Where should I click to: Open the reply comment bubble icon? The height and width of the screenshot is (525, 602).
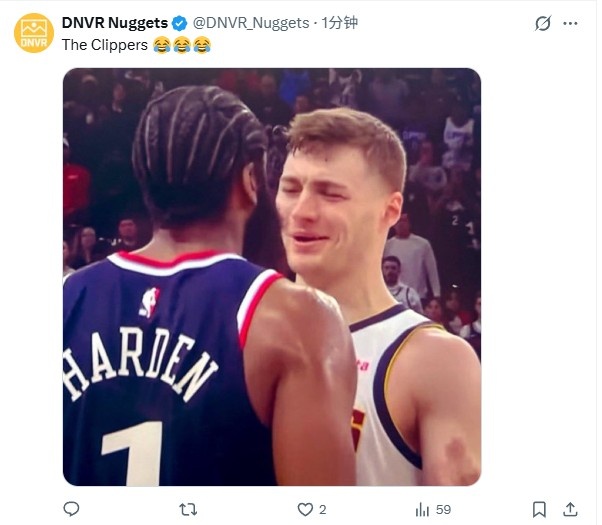[71, 509]
